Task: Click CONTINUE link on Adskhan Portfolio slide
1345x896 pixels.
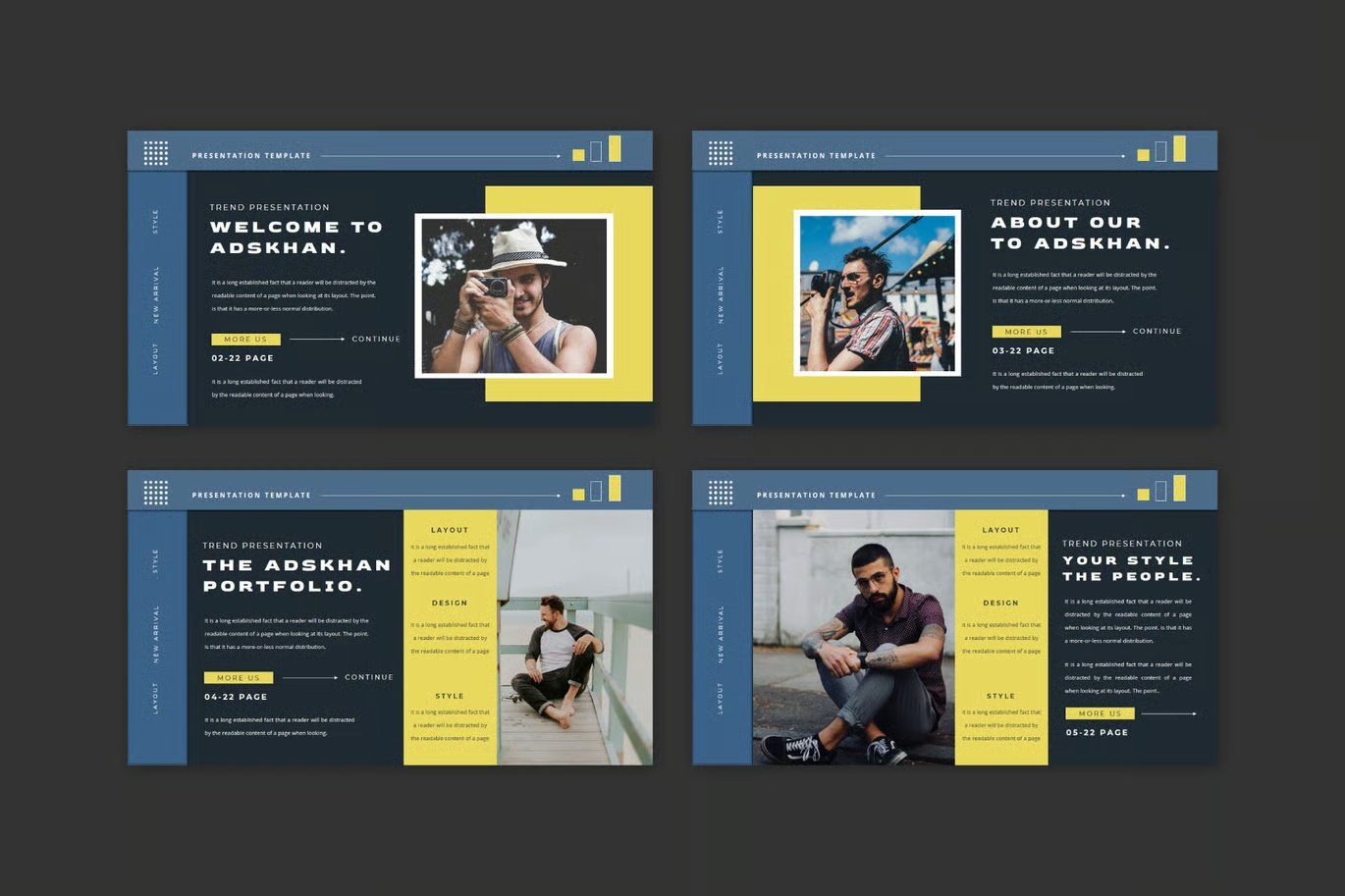Action: [x=368, y=677]
